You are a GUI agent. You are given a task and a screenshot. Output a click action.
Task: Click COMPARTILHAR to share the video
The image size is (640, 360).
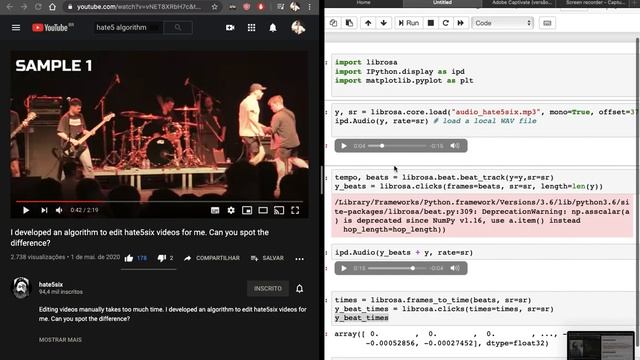tap(212, 258)
